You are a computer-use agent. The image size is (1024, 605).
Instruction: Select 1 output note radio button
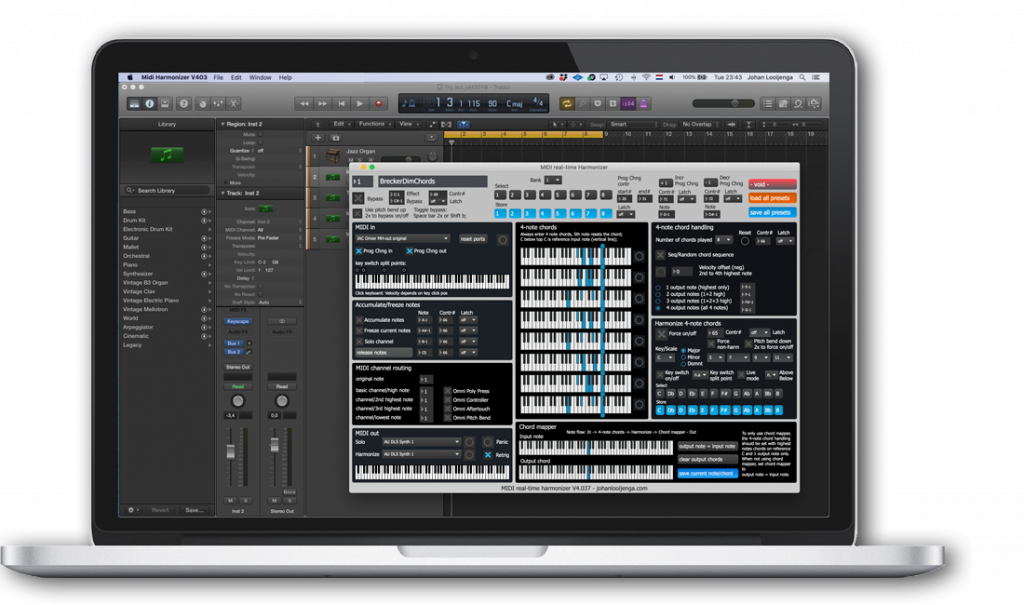[x=658, y=287]
